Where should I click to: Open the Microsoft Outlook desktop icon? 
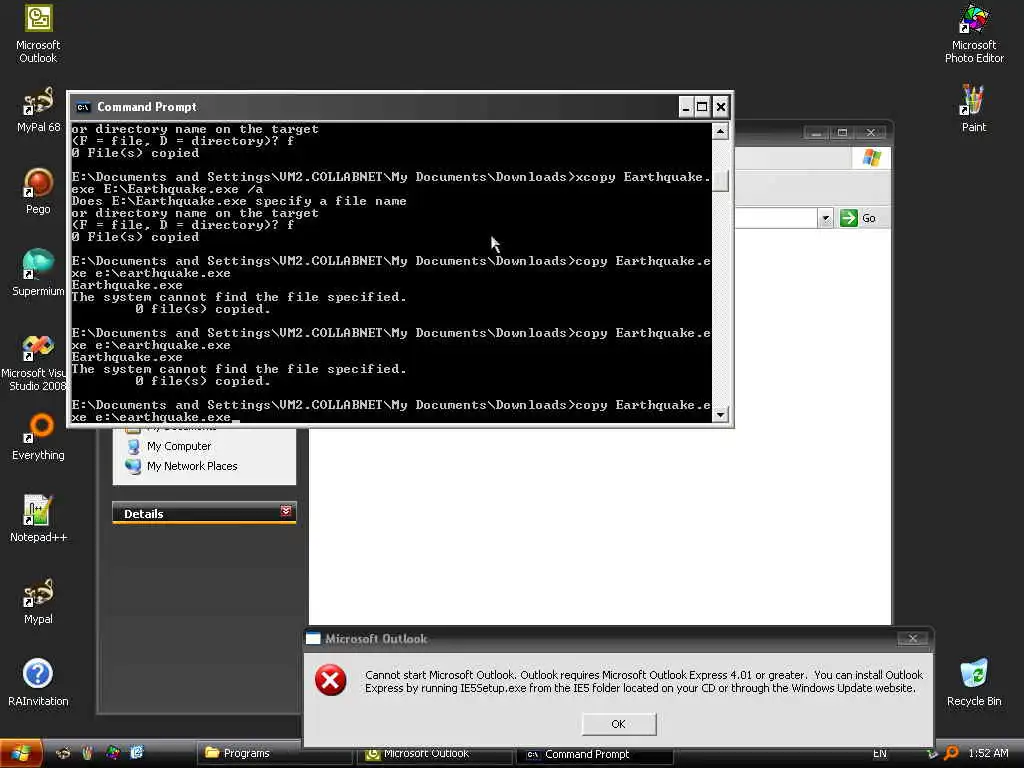click(x=38, y=33)
